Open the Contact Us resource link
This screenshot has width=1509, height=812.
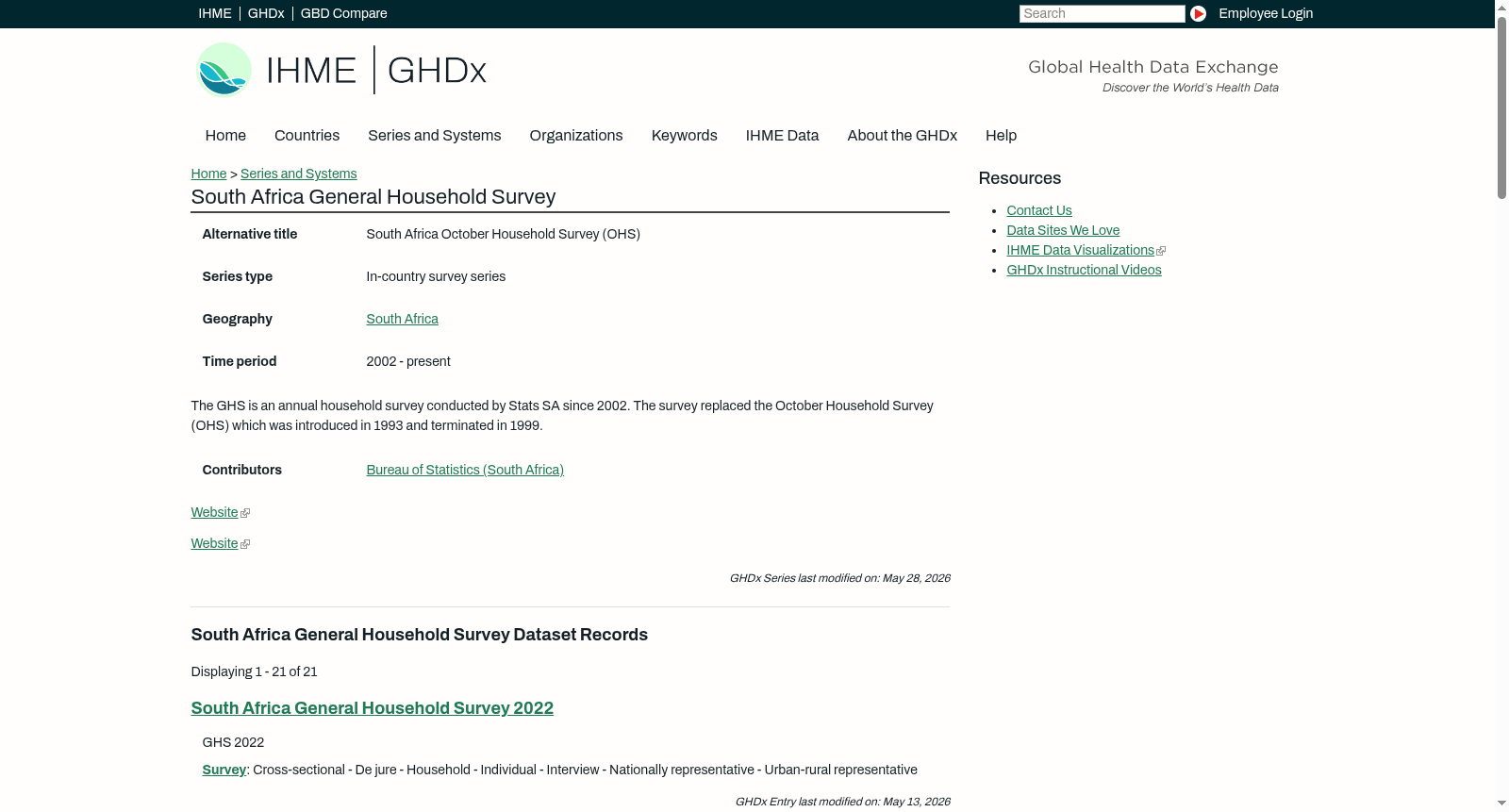pos(1039,210)
